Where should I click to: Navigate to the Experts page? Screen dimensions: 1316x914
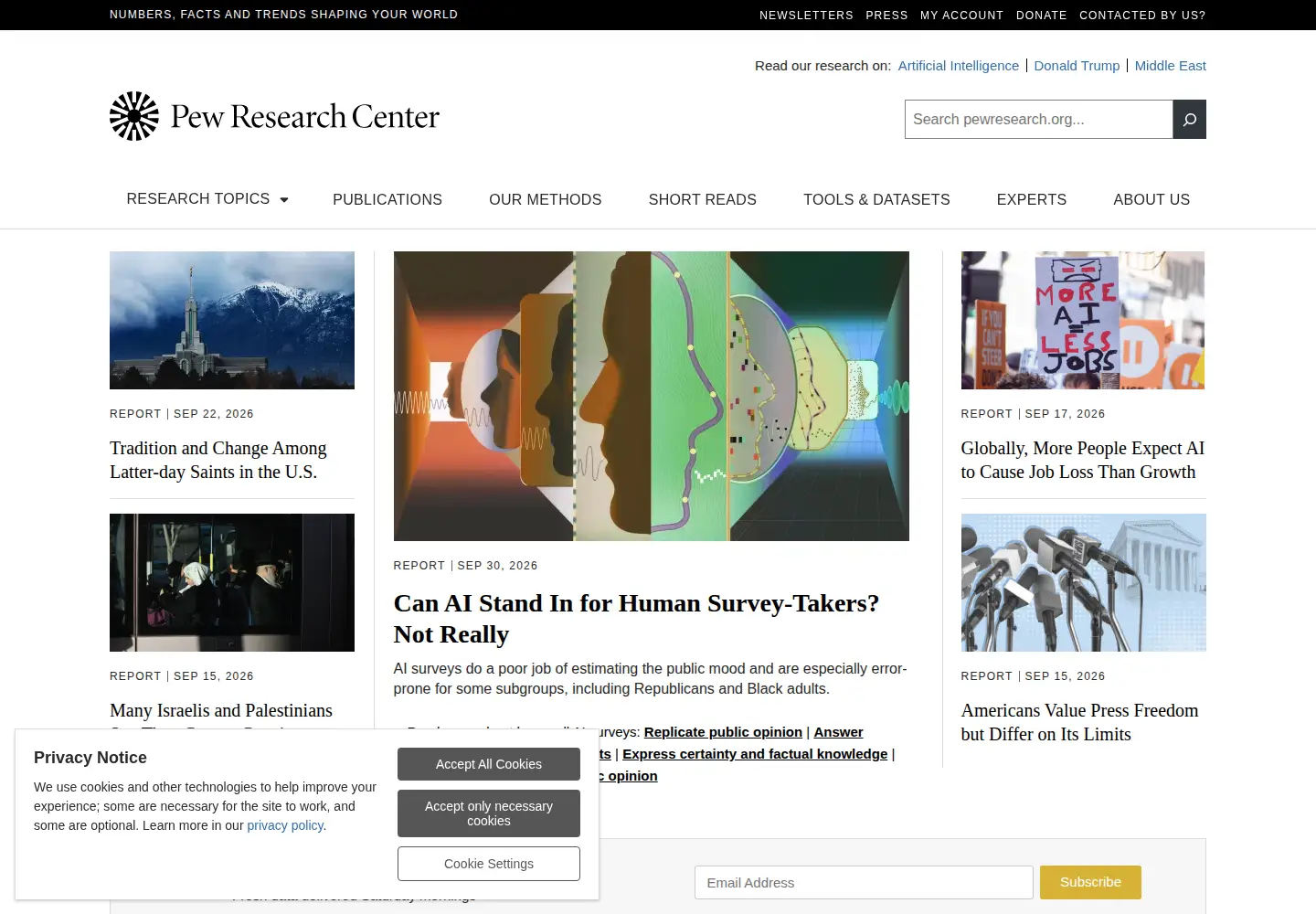(1032, 199)
